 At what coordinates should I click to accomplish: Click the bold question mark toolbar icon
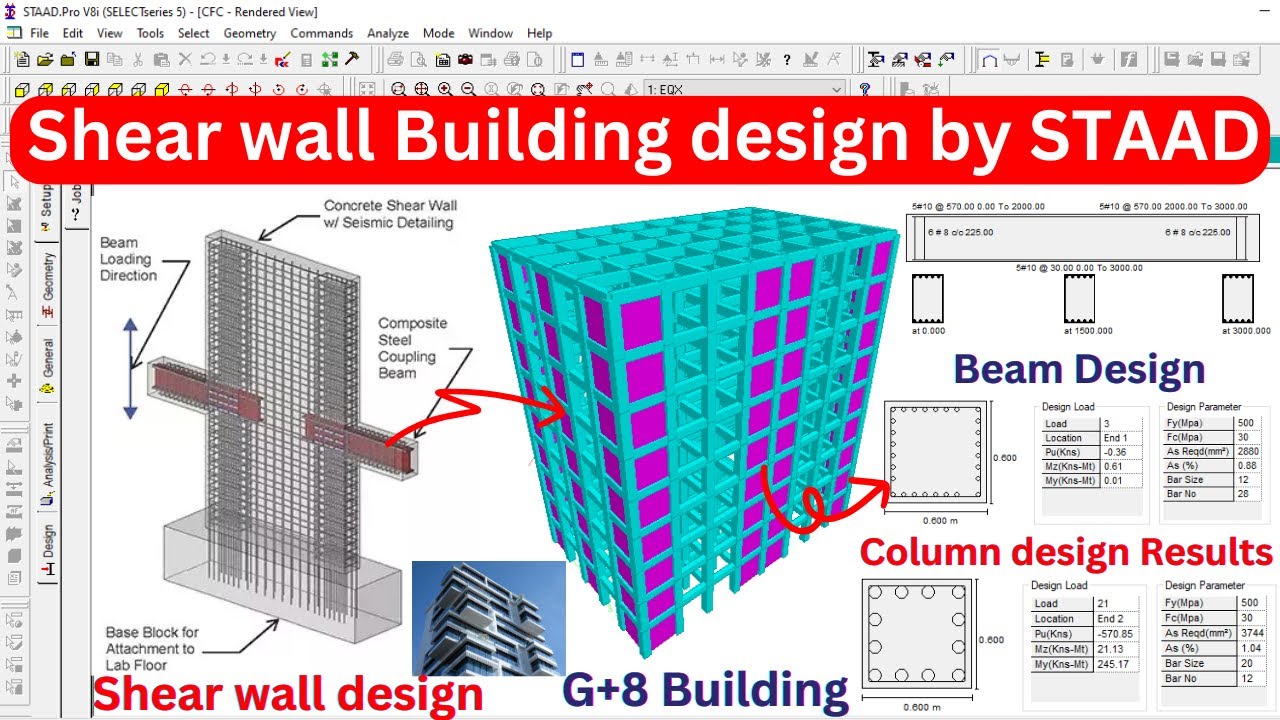(x=787, y=60)
